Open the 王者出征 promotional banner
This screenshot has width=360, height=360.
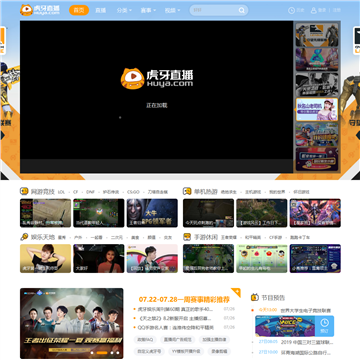72,323
